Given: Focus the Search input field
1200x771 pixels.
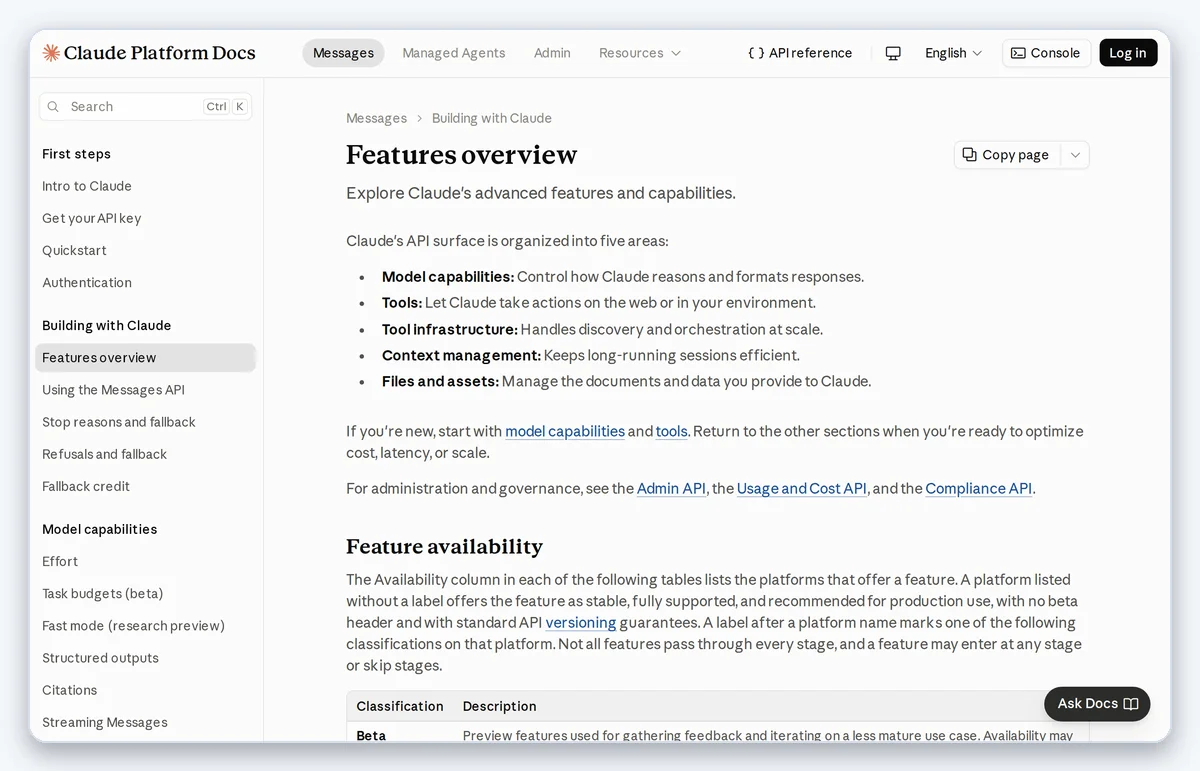Looking at the screenshot, I should click(x=146, y=107).
